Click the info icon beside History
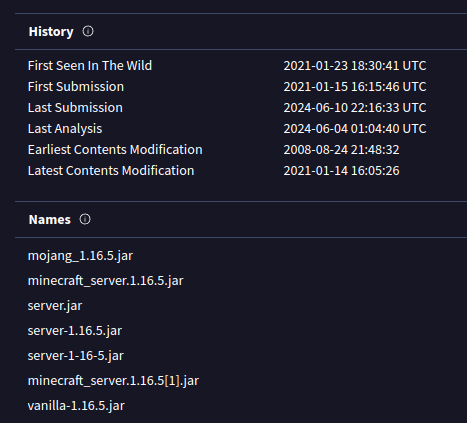Image resolution: width=467 pixels, height=423 pixels. (x=88, y=31)
